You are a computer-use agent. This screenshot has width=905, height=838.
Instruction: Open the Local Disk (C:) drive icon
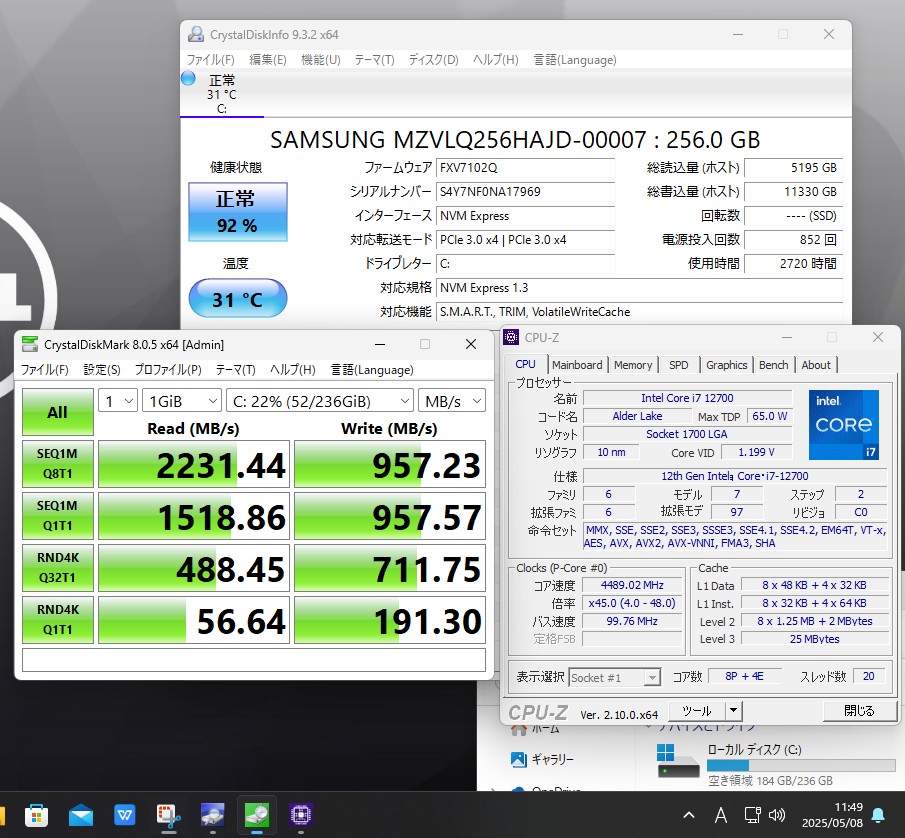[x=678, y=761]
